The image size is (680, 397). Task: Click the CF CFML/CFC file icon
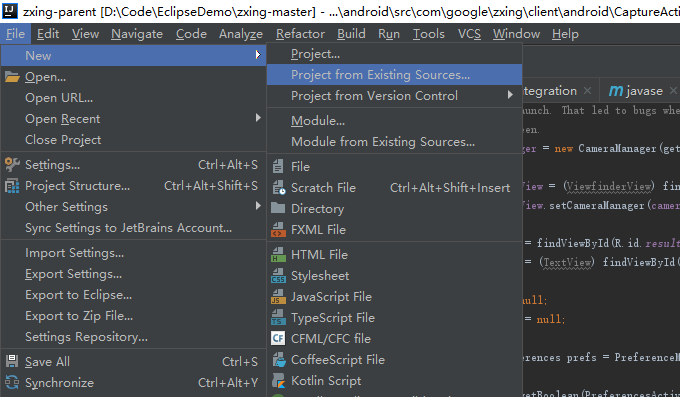click(x=278, y=338)
